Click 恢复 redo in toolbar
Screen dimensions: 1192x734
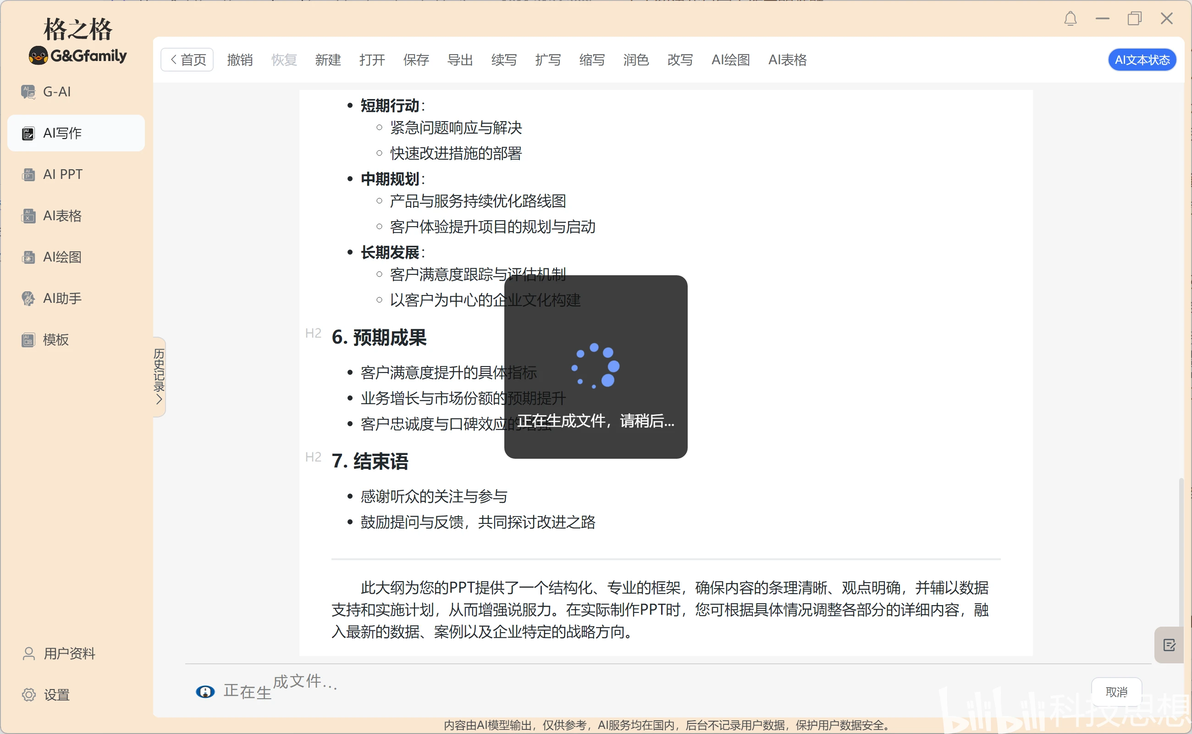(284, 60)
